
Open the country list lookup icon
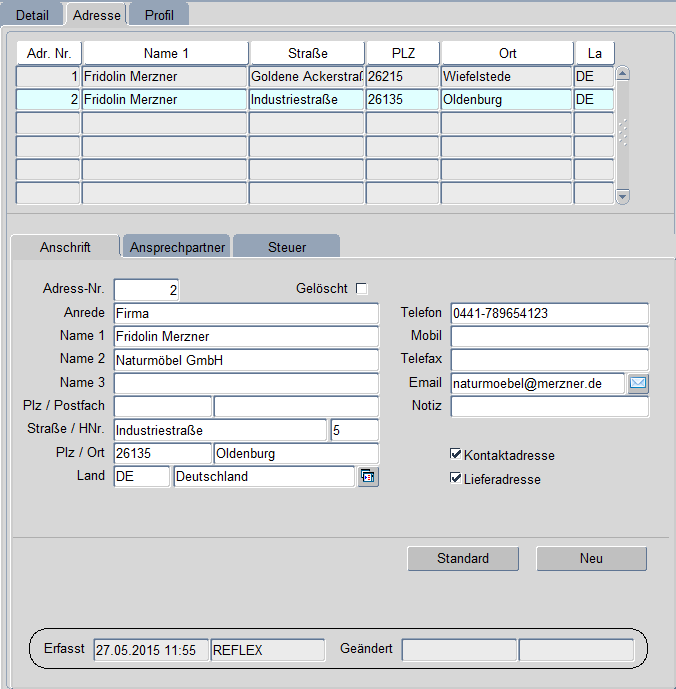click(368, 477)
